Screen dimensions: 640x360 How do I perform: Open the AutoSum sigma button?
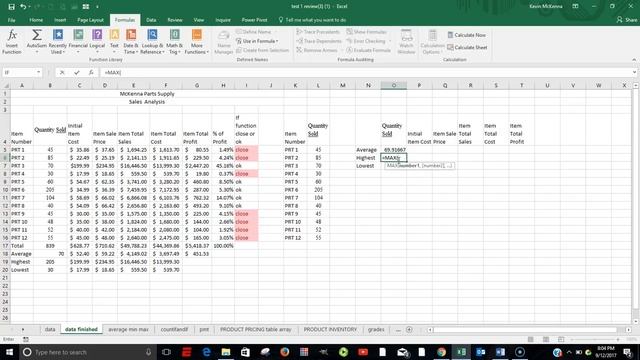37,42
